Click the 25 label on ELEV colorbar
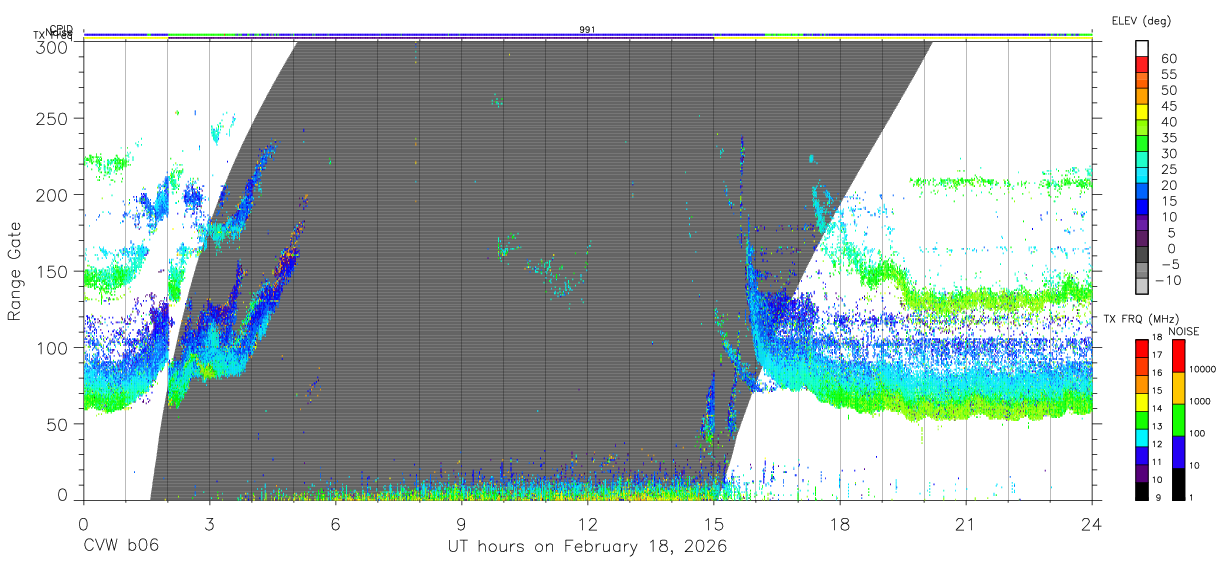This screenshot has width=1228, height=567. [x=1168, y=170]
